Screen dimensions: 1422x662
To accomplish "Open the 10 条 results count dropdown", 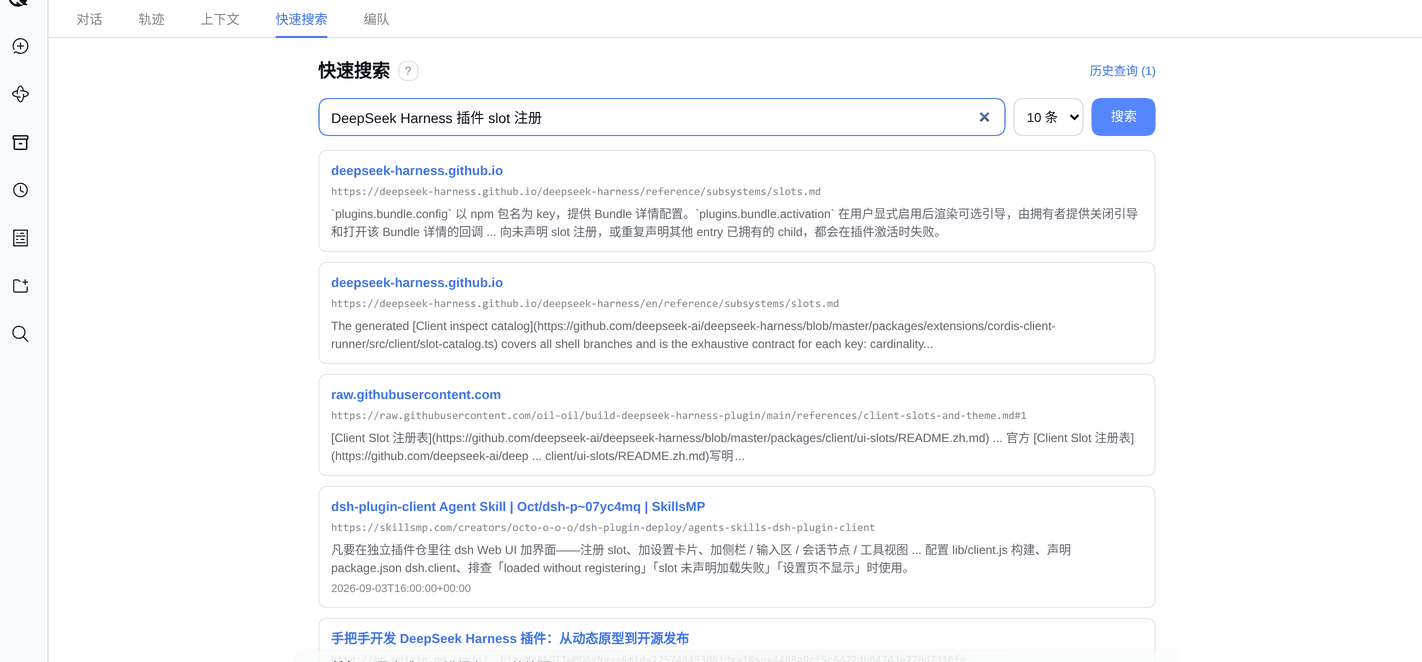I will pos(1048,117).
